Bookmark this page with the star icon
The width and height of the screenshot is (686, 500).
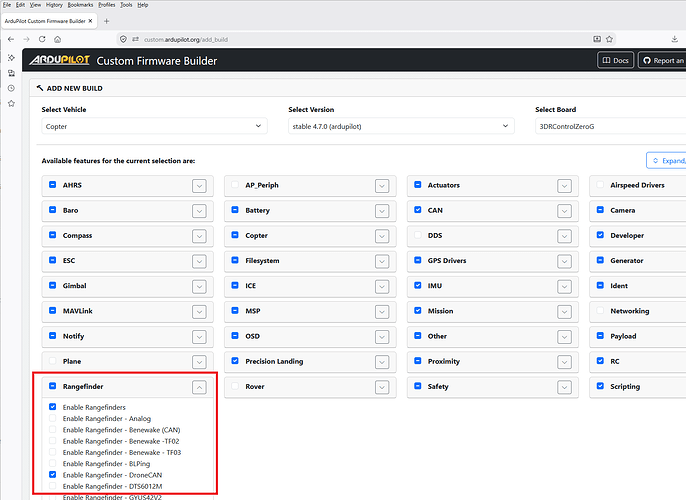[609, 39]
